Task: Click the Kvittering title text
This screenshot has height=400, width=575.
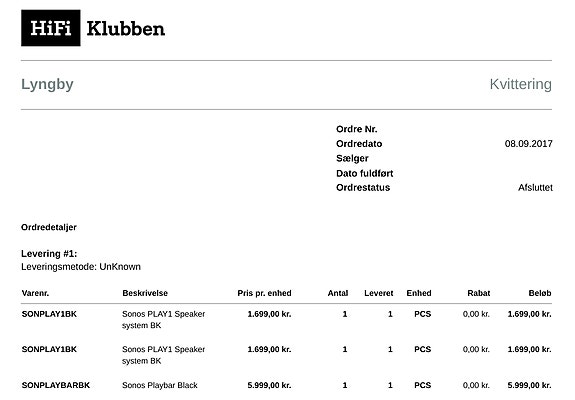Action: click(520, 84)
